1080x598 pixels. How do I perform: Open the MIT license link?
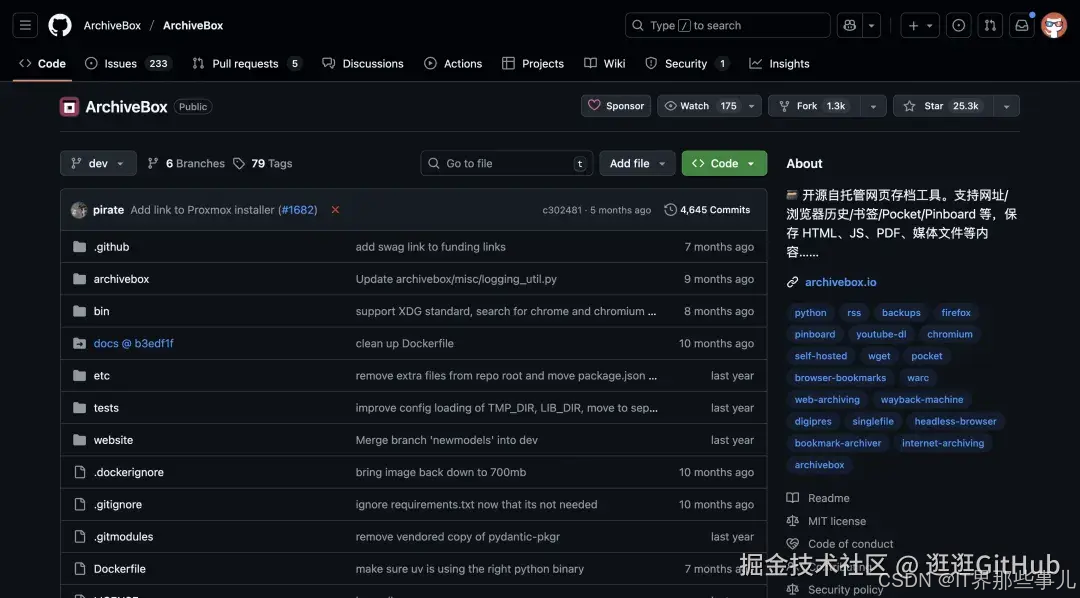[x=837, y=522]
